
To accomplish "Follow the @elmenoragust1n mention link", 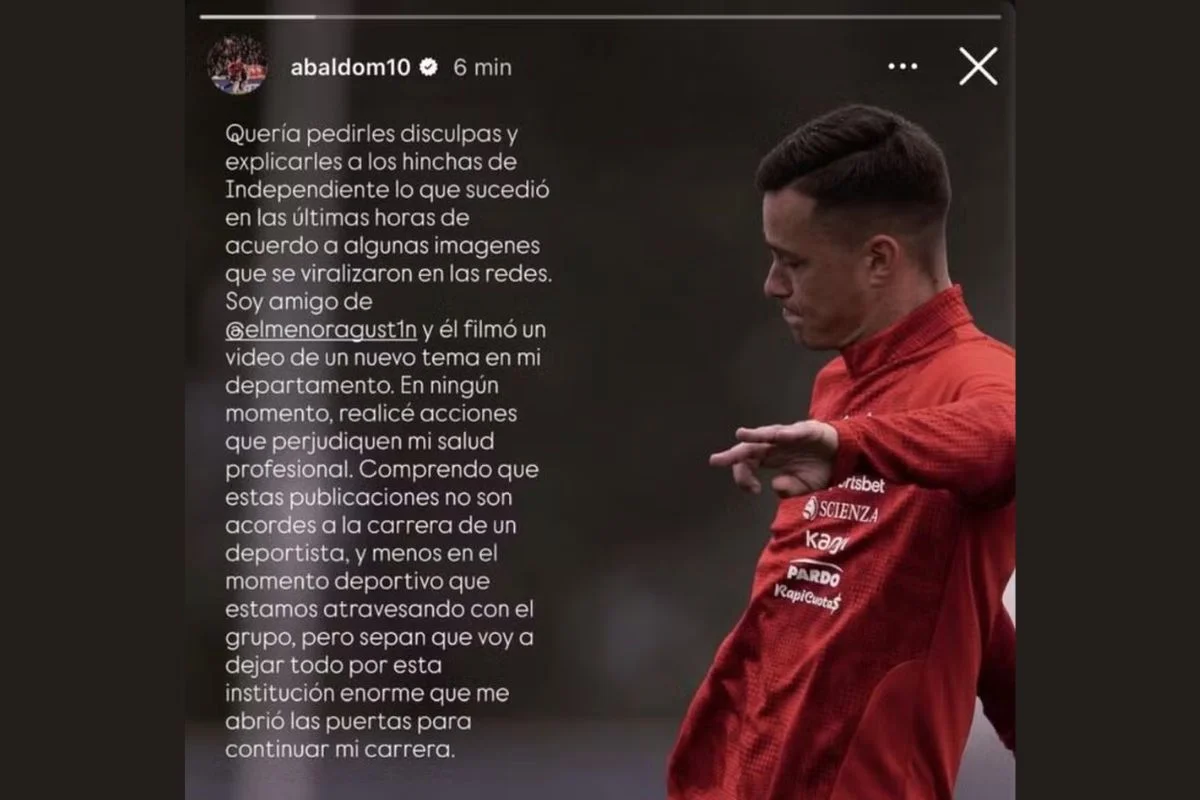I will pyautogui.click(x=321, y=331).
